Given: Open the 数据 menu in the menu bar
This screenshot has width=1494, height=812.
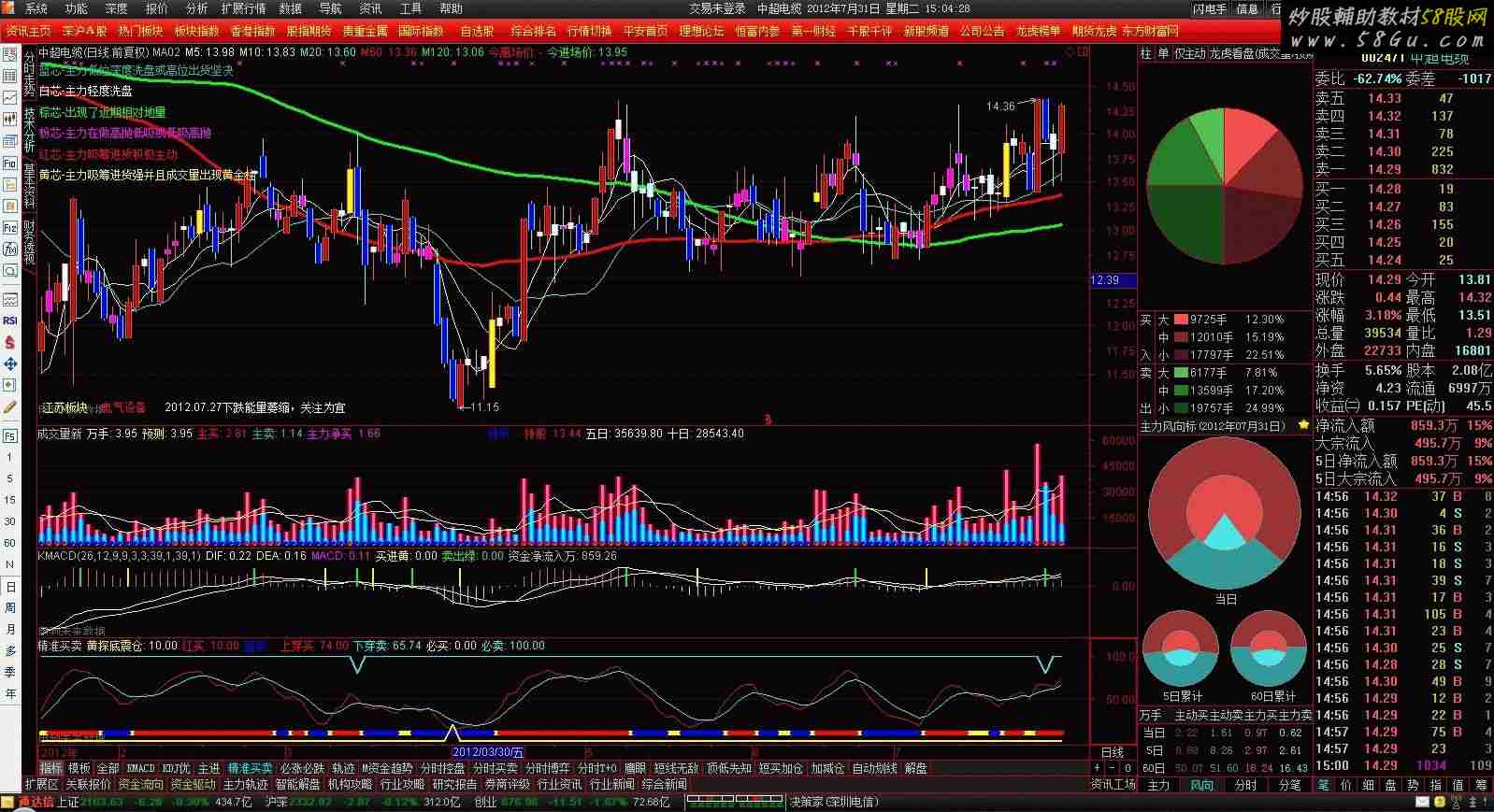Looking at the screenshot, I should pos(291,8).
